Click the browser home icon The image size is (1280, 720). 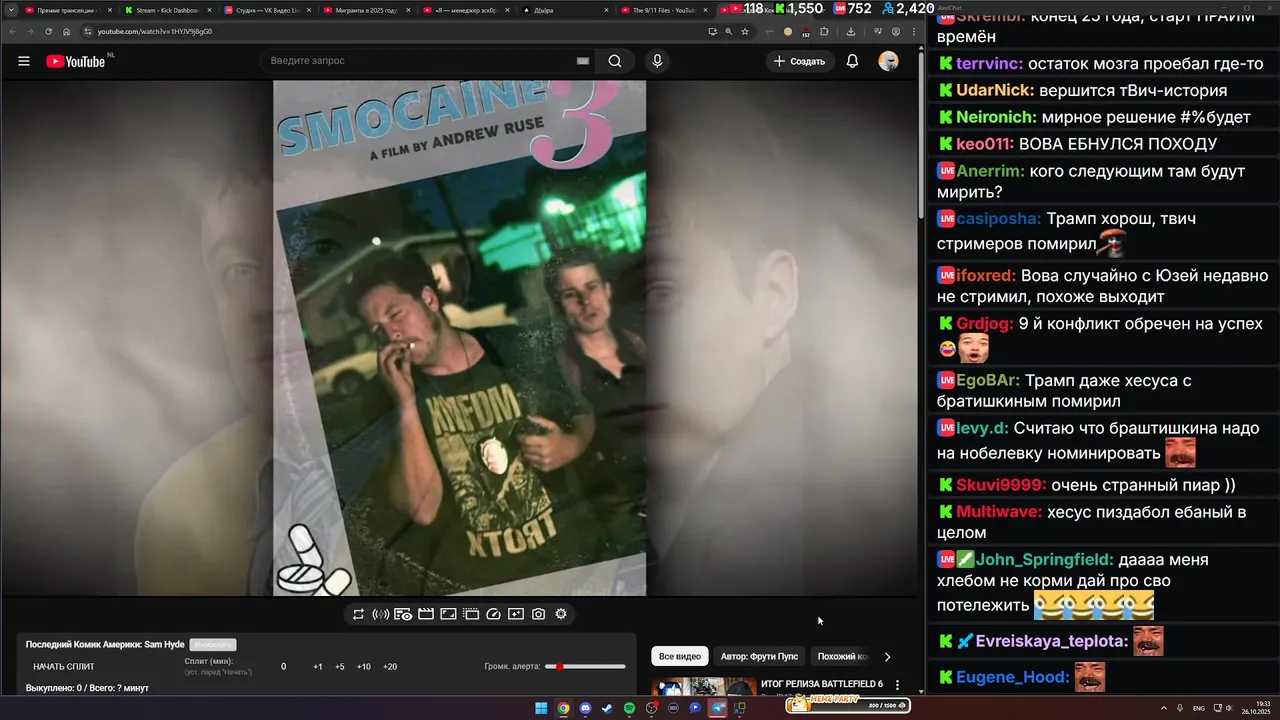(x=67, y=31)
